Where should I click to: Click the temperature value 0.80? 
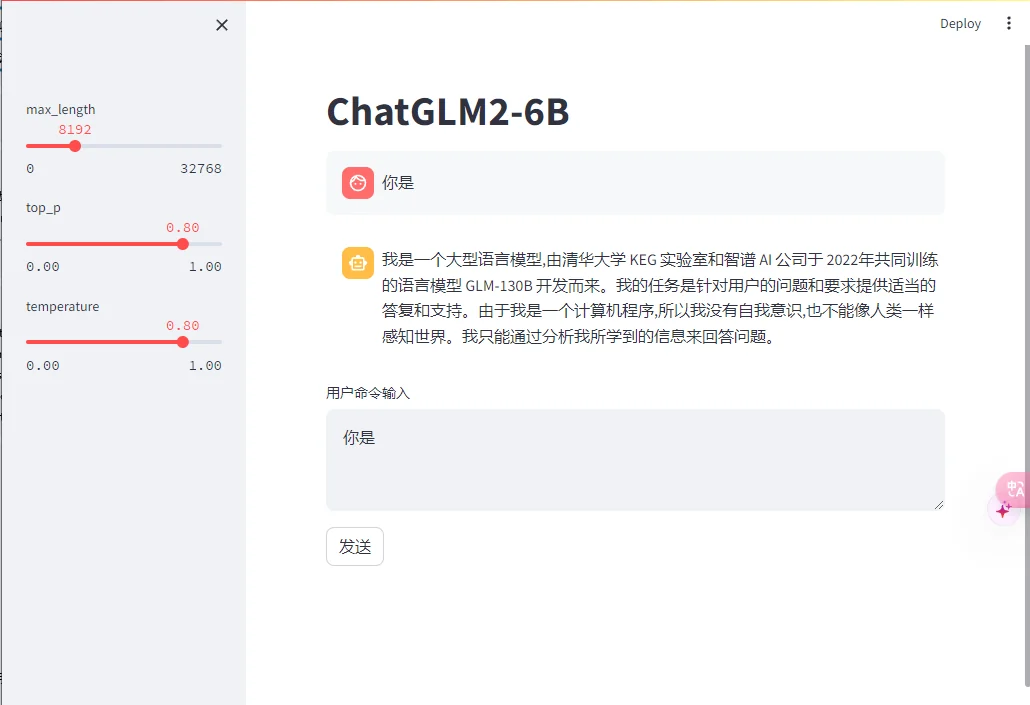click(183, 326)
